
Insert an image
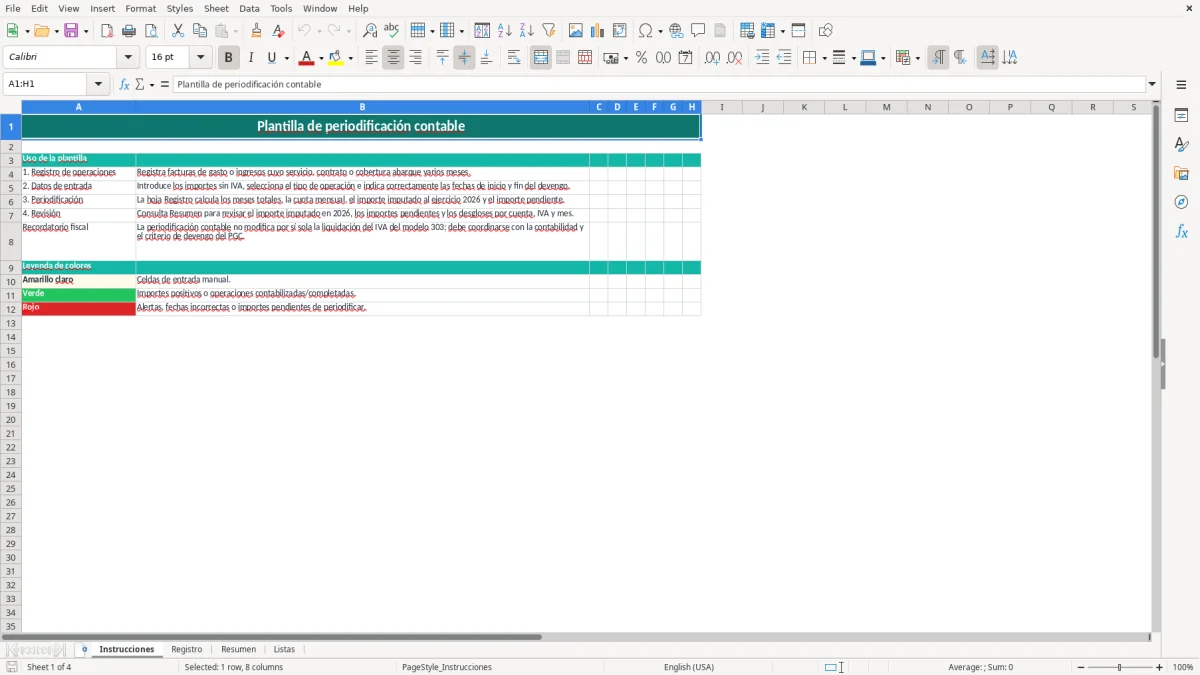point(576,31)
